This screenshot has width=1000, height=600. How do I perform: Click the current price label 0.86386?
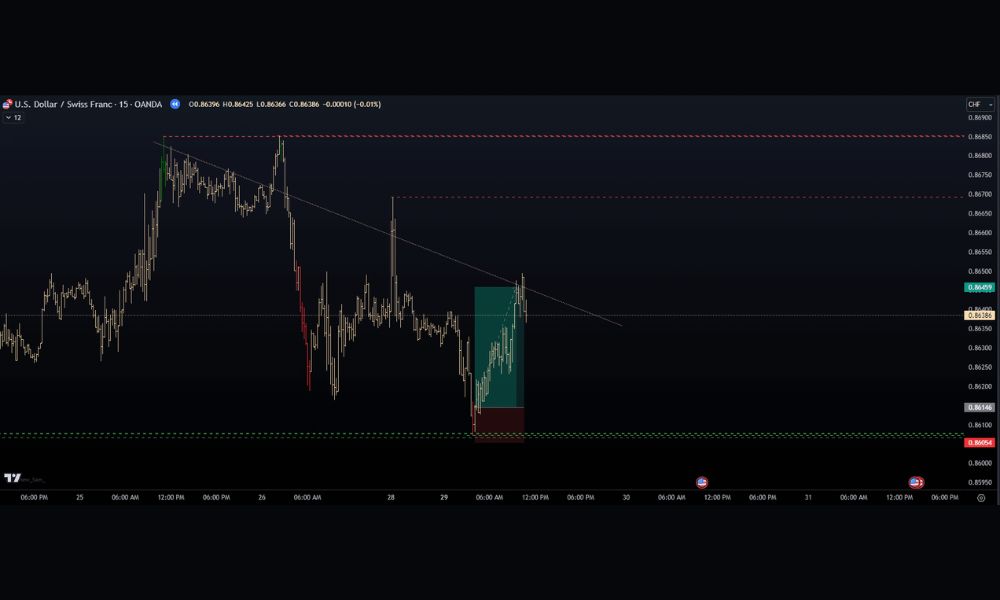click(979, 315)
